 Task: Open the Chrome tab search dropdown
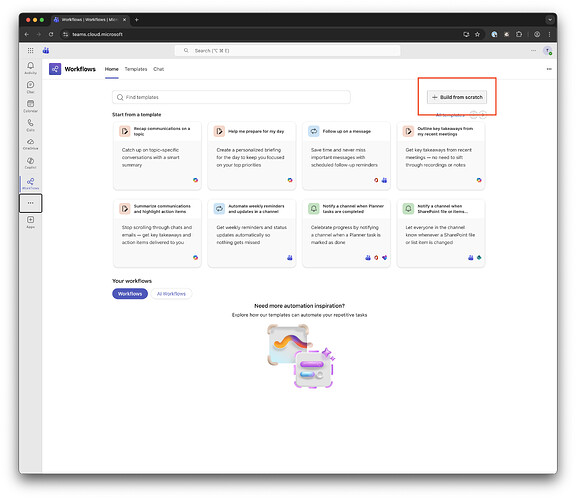pos(550,20)
